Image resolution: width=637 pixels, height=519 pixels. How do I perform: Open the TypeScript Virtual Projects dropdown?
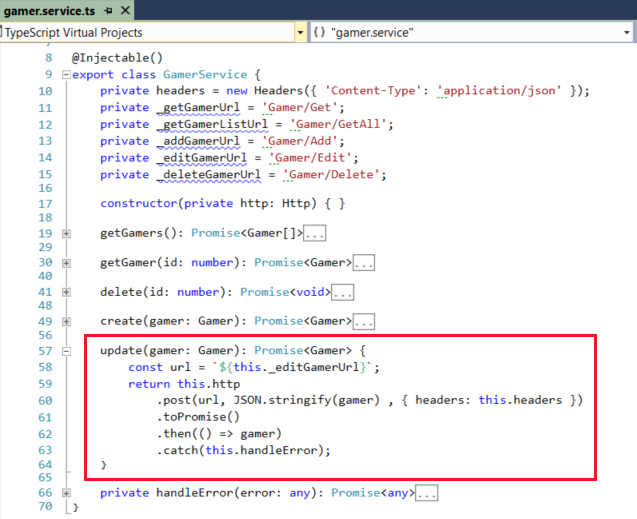click(x=301, y=33)
